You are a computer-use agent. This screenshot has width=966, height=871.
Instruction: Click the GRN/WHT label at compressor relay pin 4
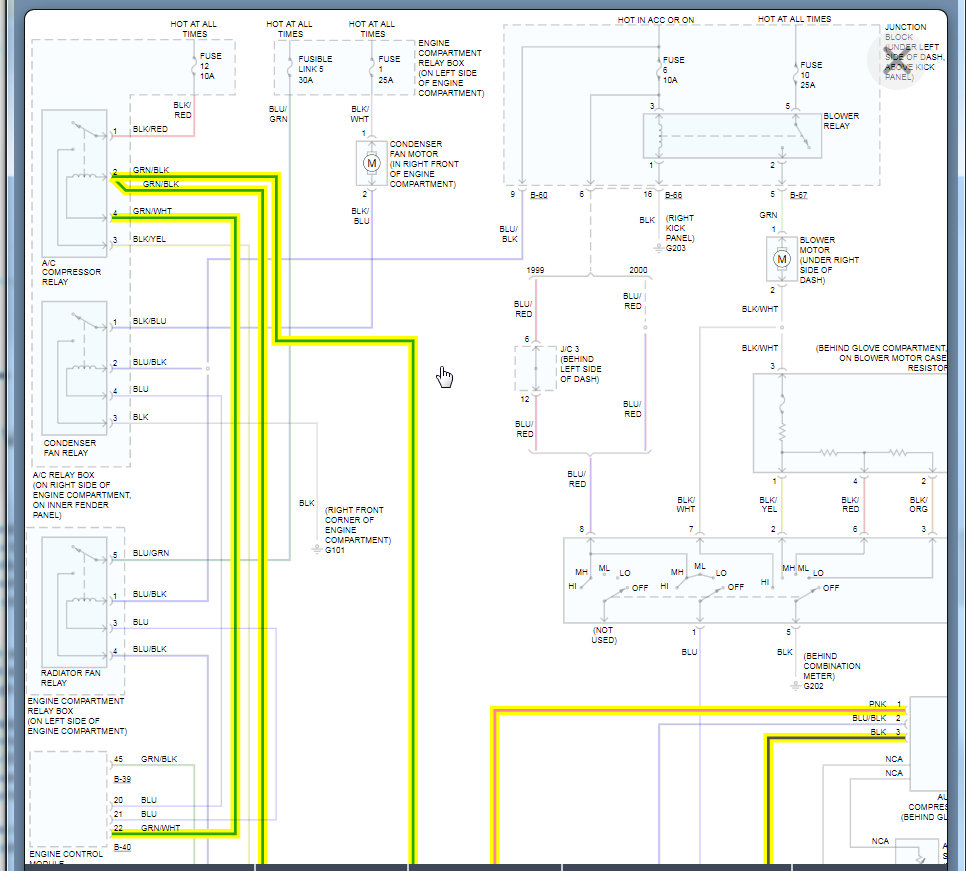152,211
